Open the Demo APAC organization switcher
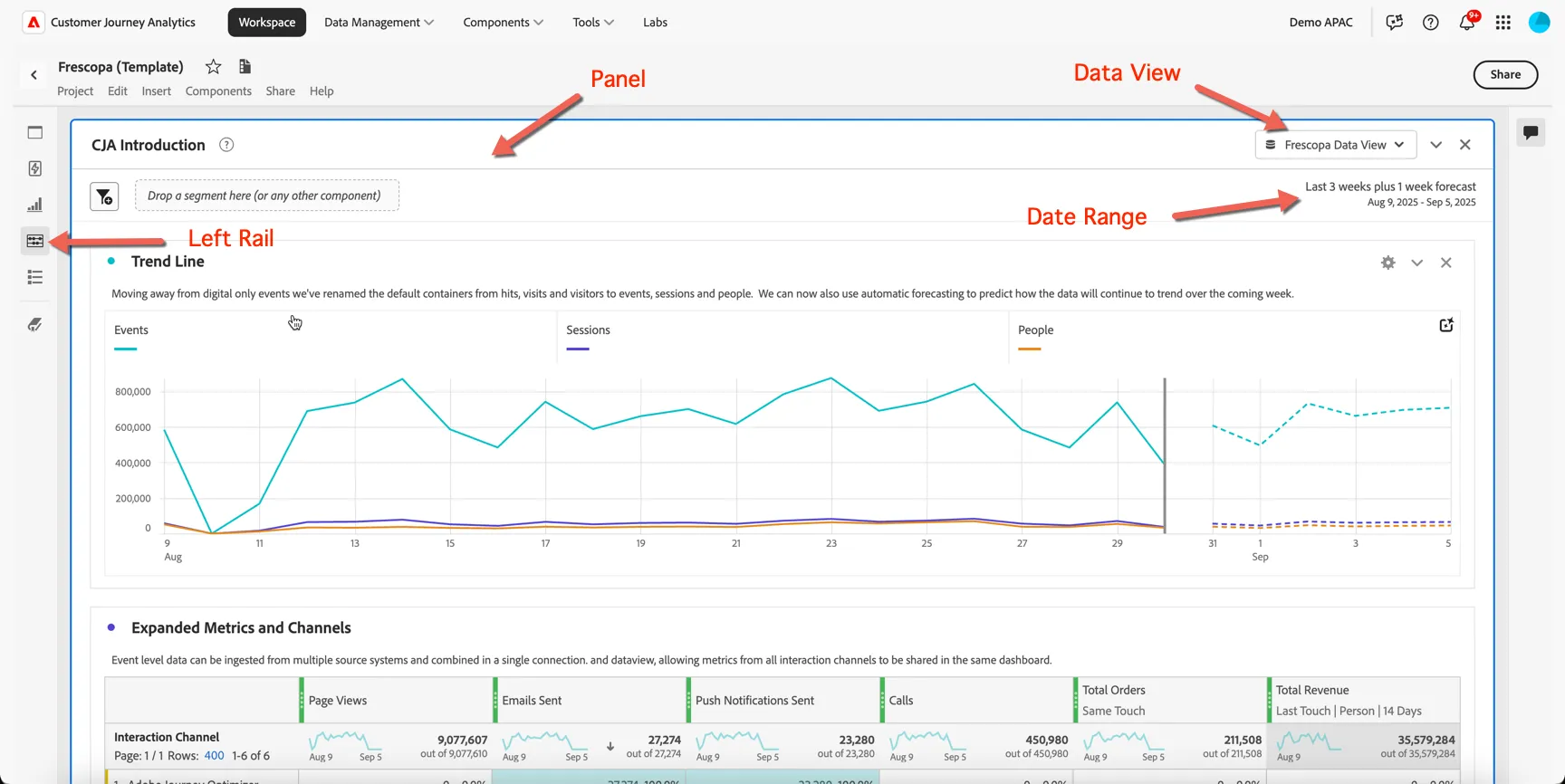This screenshot has width=1565, height=784. (x=1320, y=23)
